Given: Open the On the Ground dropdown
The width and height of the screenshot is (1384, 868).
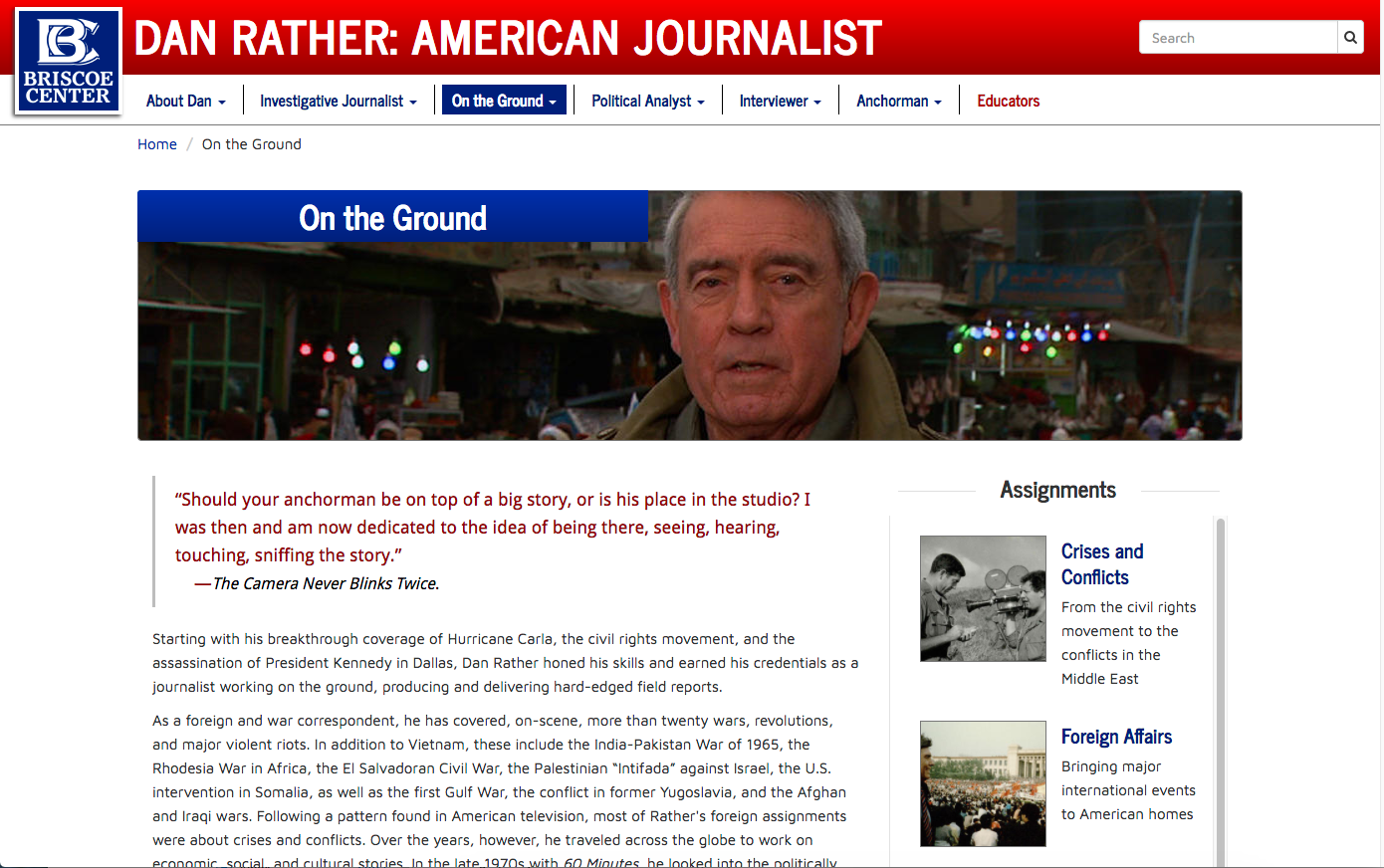Looking at the screenshot, I should click(x=504, y=101).
